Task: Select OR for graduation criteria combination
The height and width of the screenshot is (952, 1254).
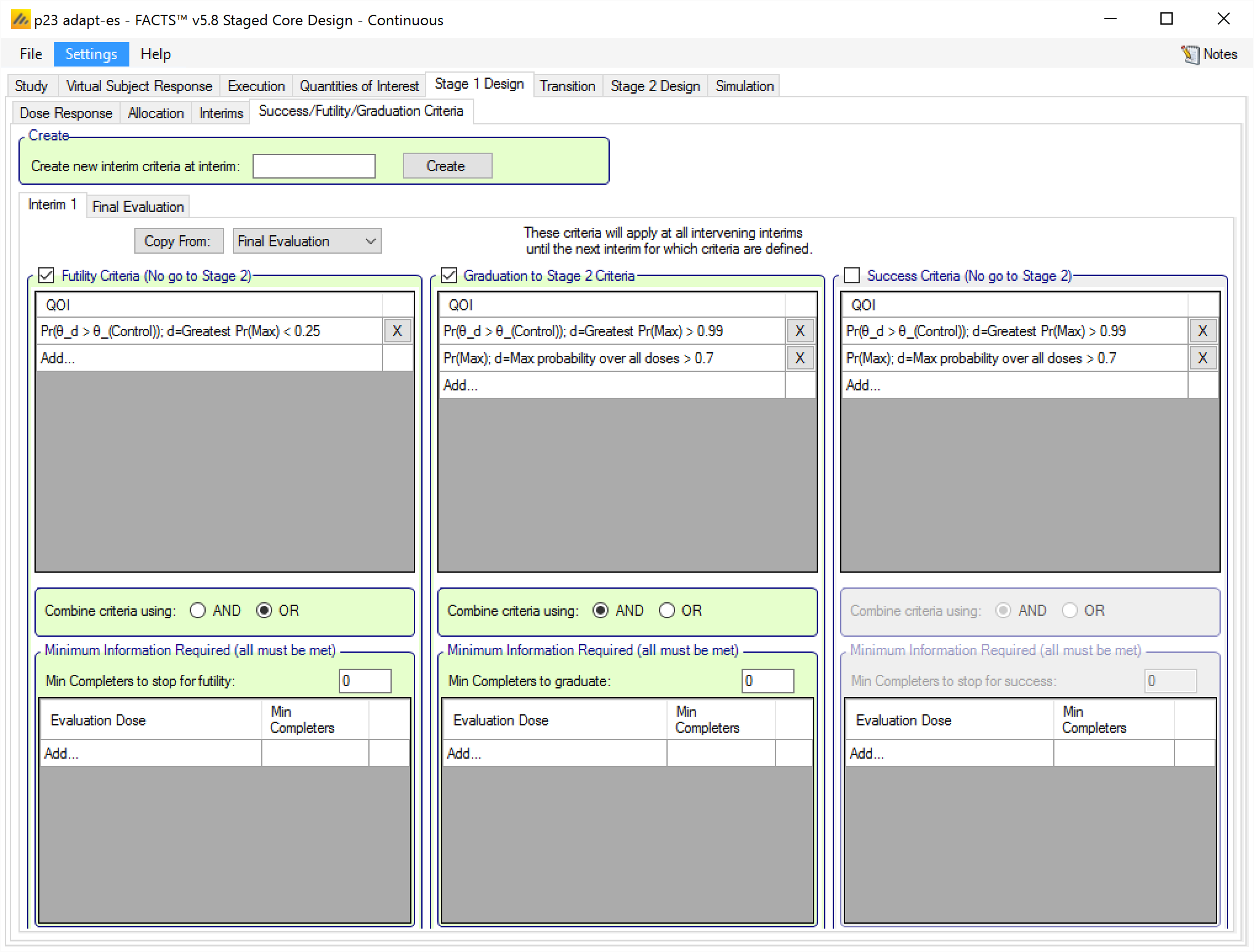Action: pos(667,610)
